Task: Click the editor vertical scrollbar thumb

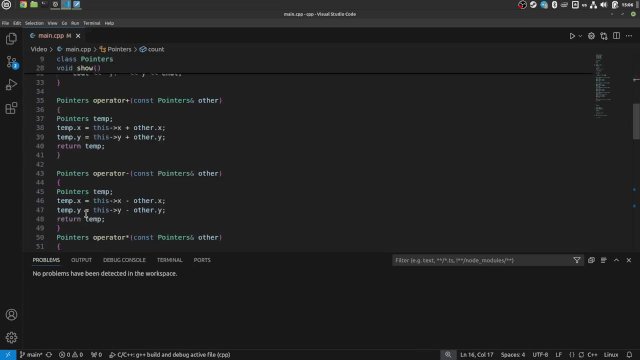Action: coord(636,121)
